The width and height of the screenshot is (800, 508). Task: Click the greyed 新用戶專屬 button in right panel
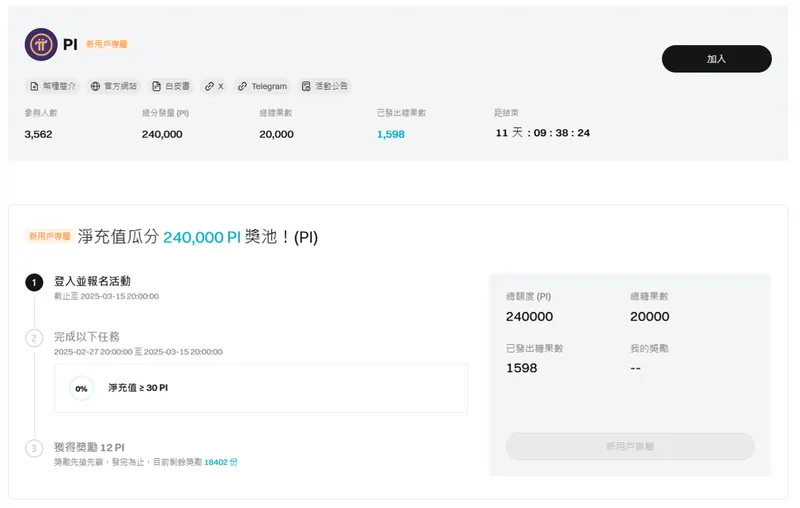coord(630,446)
